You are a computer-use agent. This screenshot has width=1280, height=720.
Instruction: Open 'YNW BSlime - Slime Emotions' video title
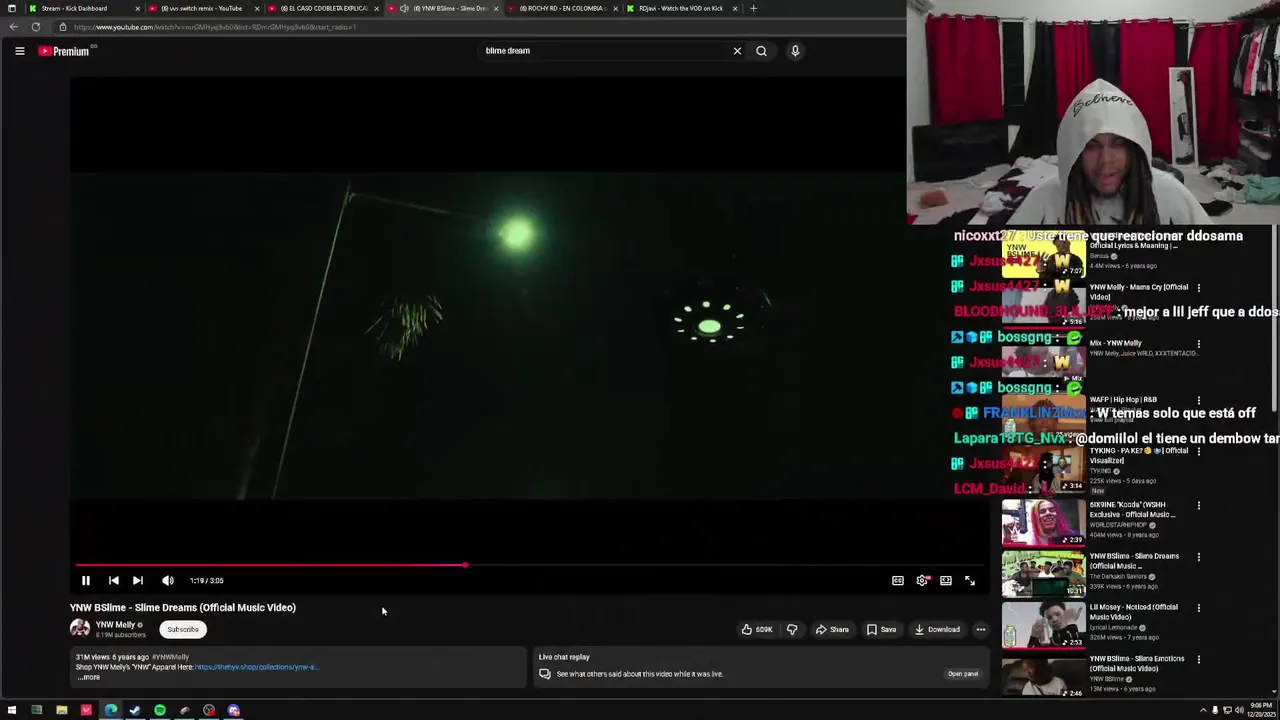(x=1137, y=663)
